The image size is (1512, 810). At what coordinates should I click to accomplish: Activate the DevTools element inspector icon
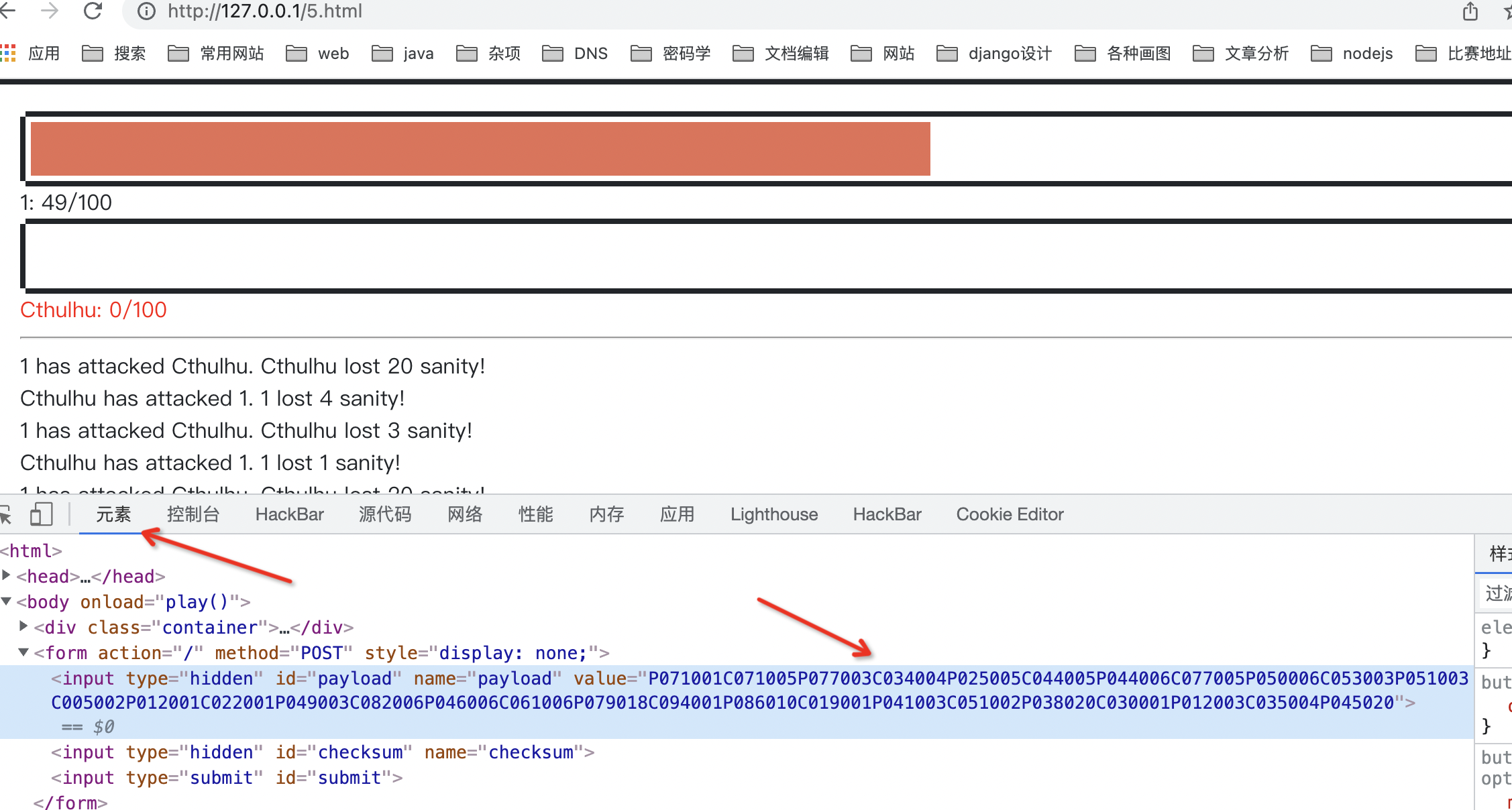5,514
